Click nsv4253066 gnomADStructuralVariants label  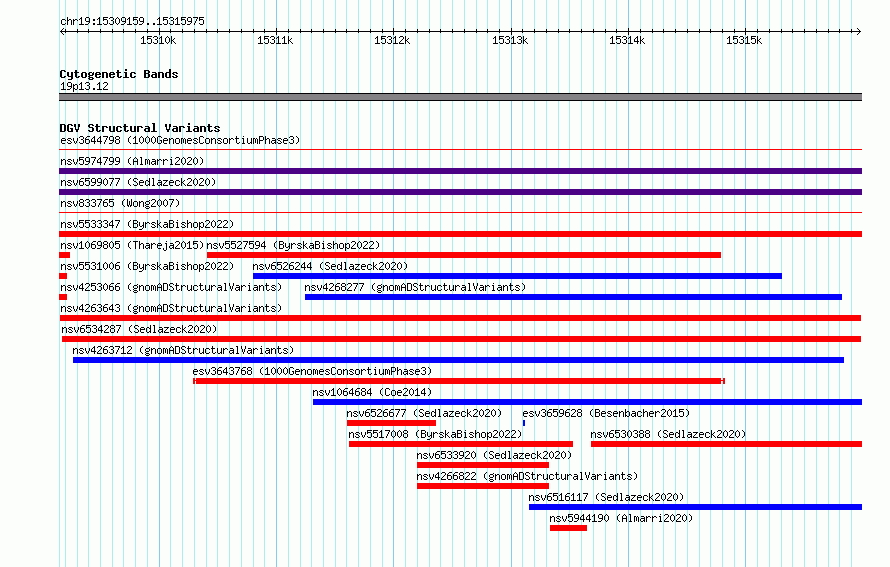tap(171, 287)
